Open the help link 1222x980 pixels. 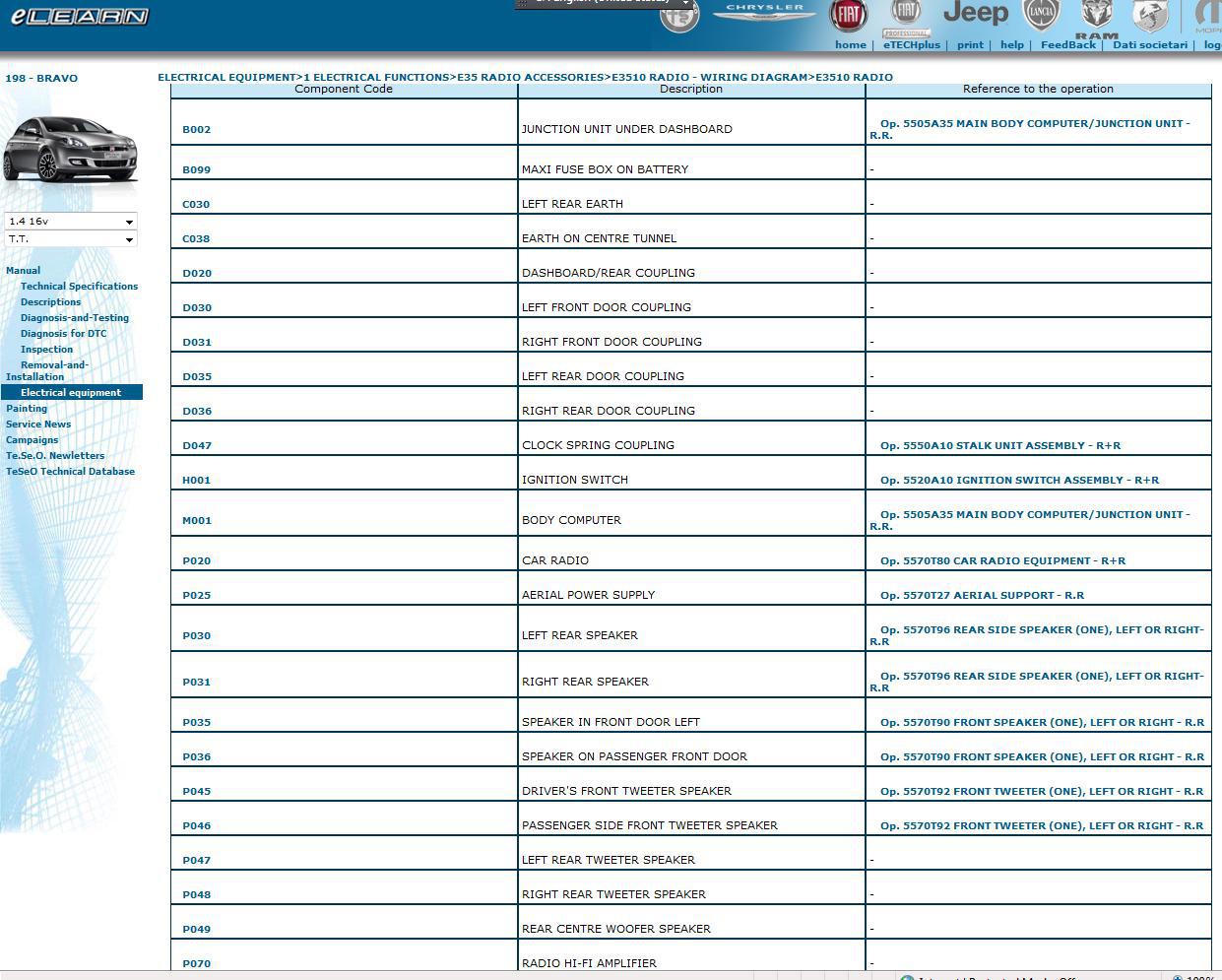coord(1011,45)
